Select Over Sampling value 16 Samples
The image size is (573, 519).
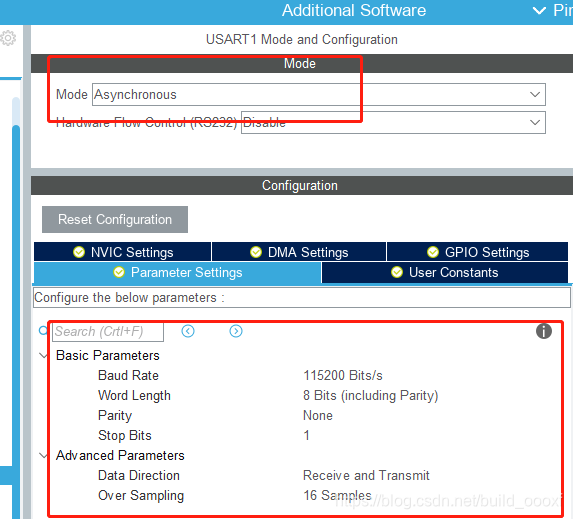point(337,495)
